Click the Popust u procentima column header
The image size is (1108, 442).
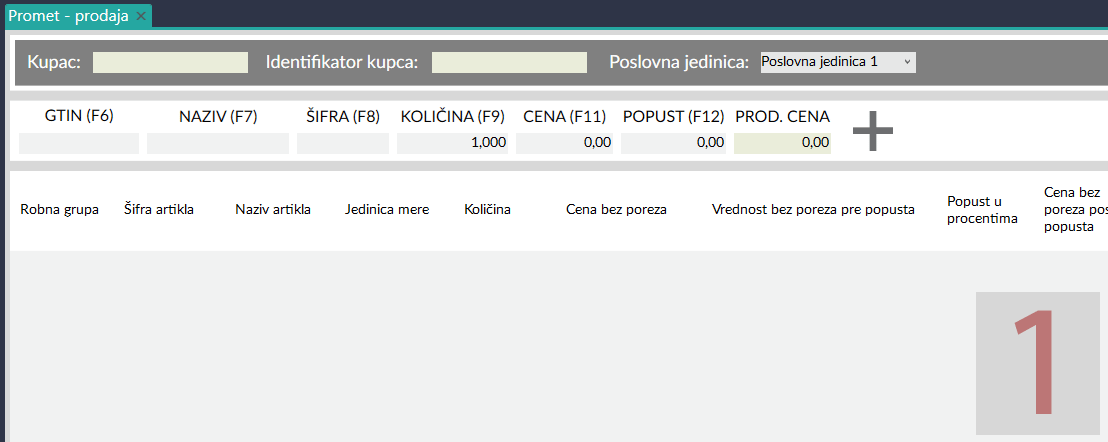click(x=982, y=210)
